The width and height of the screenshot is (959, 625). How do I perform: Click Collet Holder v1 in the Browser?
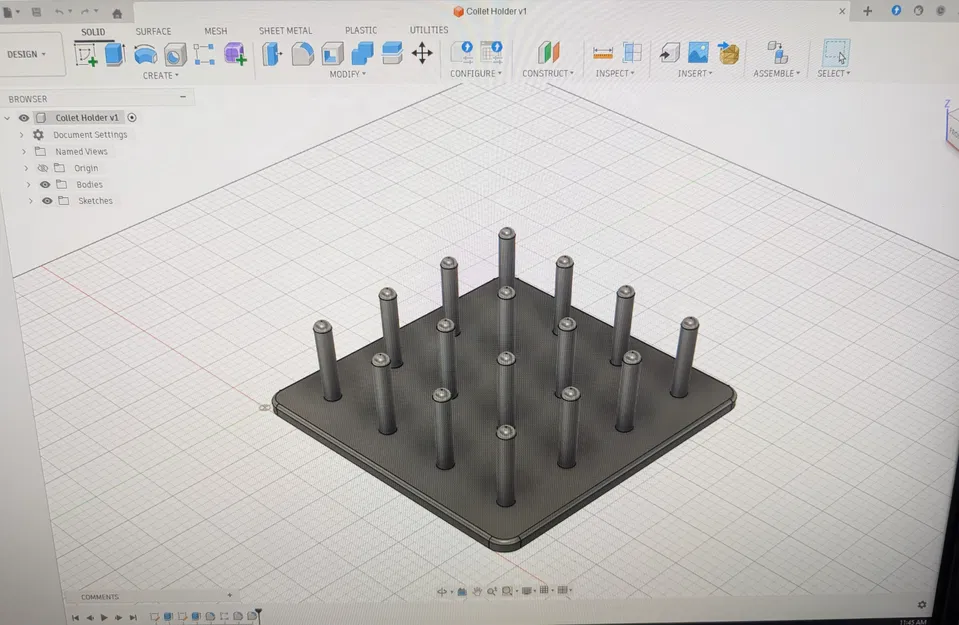point(85,117)
